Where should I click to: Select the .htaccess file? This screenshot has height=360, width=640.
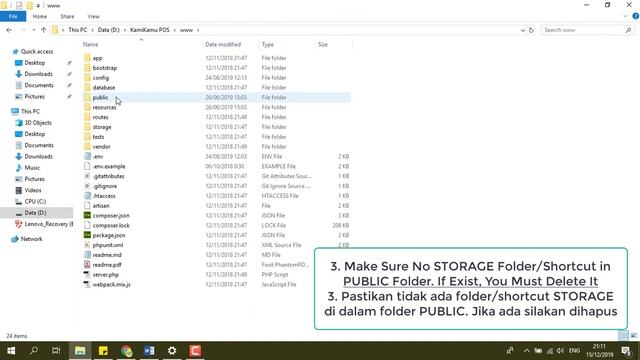(x=104, y=196)
